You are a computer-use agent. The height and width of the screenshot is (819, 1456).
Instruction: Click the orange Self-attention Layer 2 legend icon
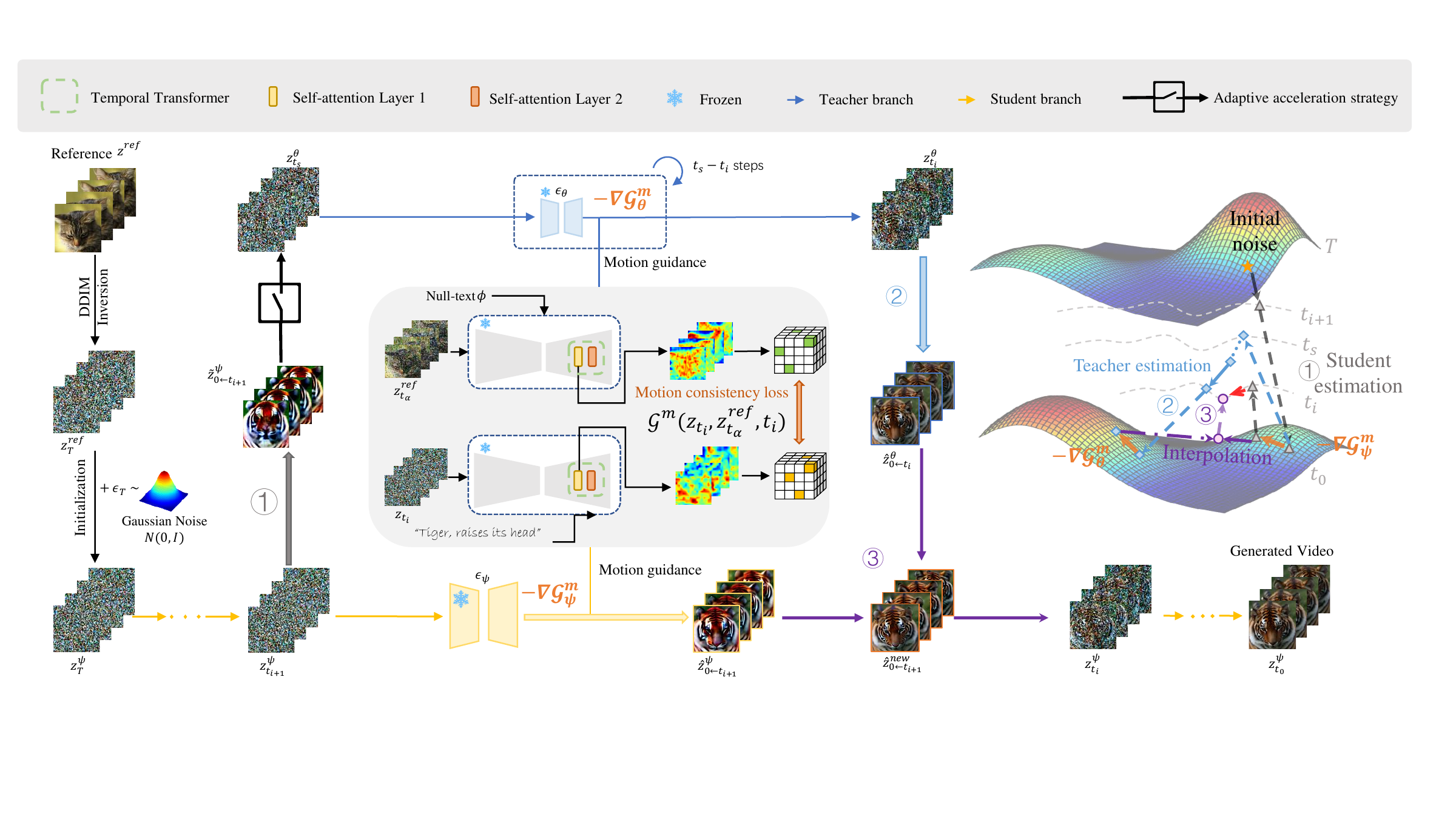point(474,96)
